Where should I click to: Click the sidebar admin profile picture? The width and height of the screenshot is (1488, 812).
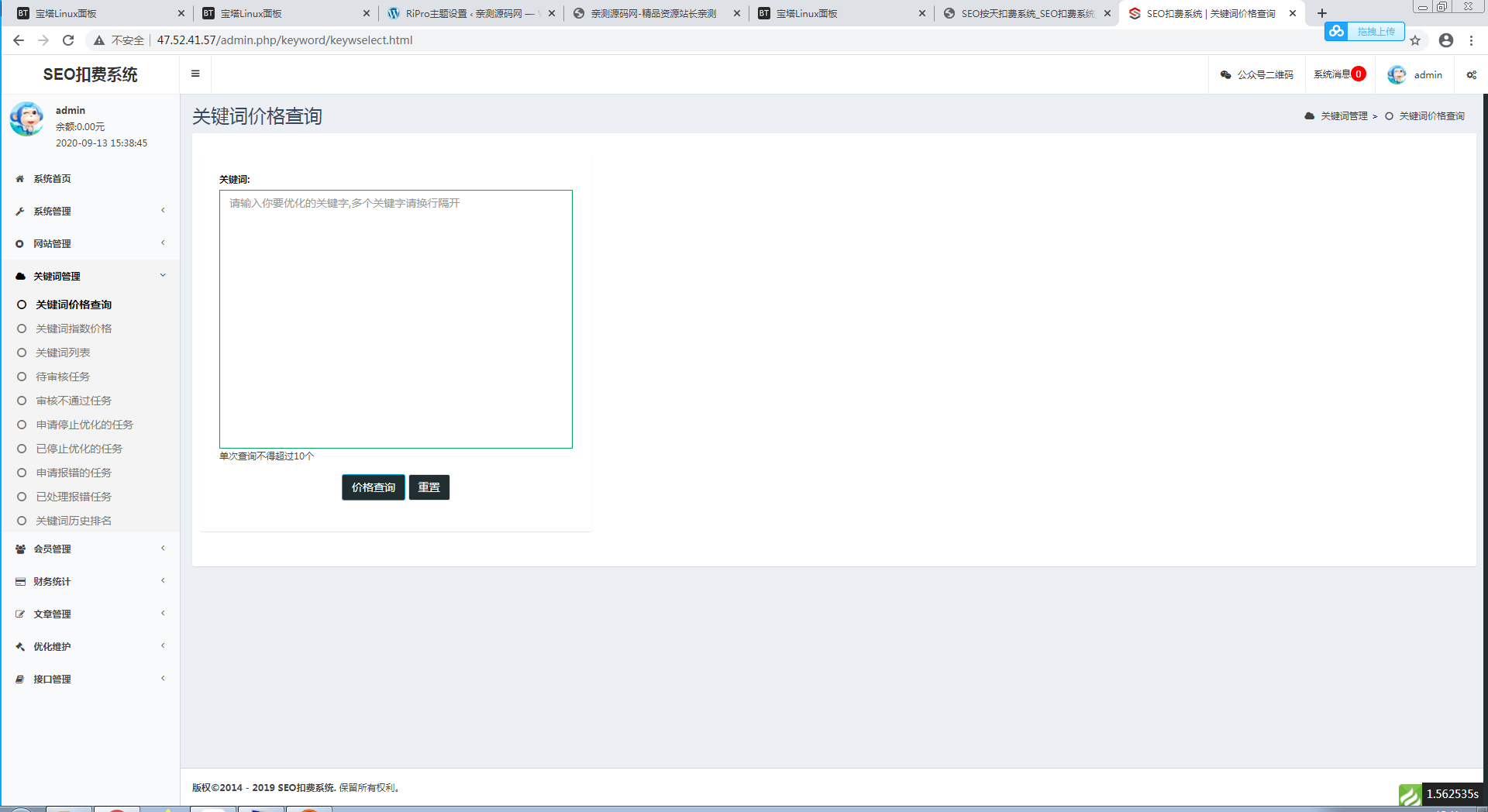[x=26, y=119]
